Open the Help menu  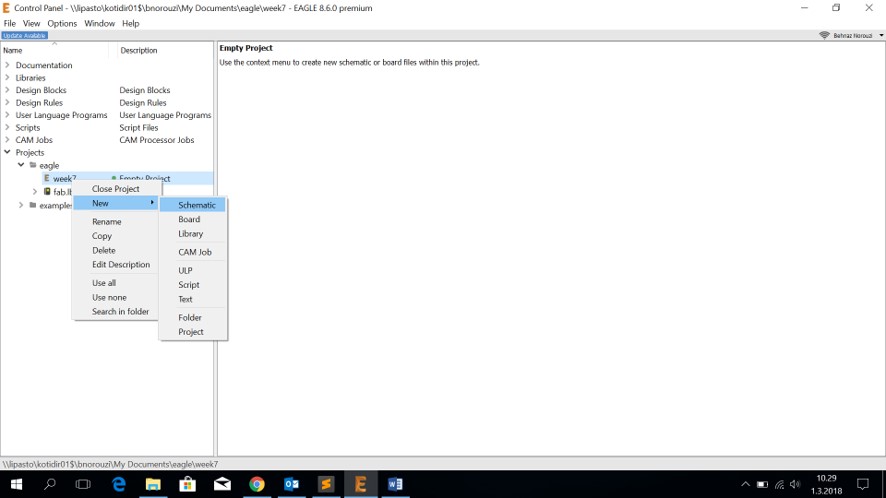131,23
